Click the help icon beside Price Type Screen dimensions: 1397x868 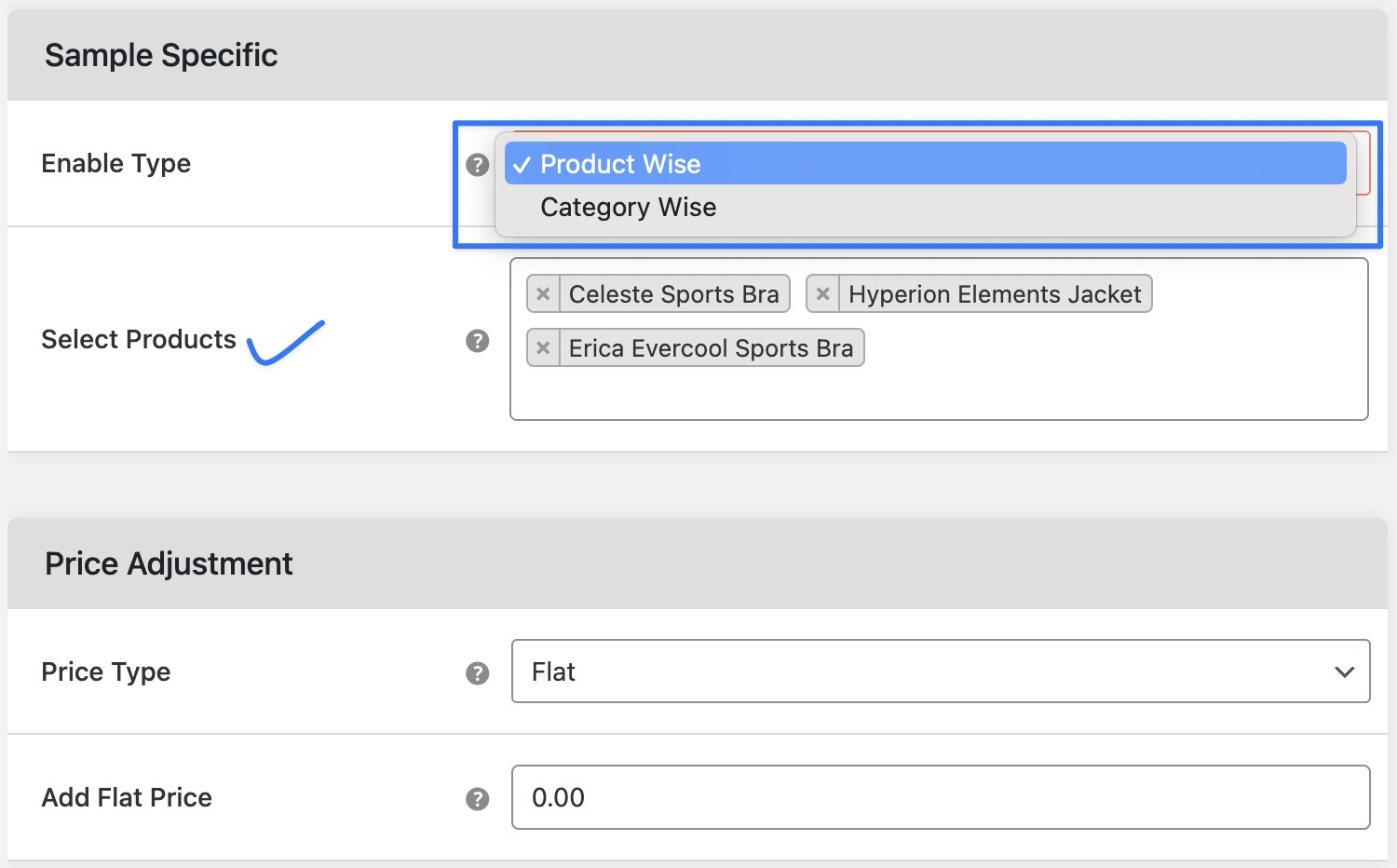(x=477, y=671)
